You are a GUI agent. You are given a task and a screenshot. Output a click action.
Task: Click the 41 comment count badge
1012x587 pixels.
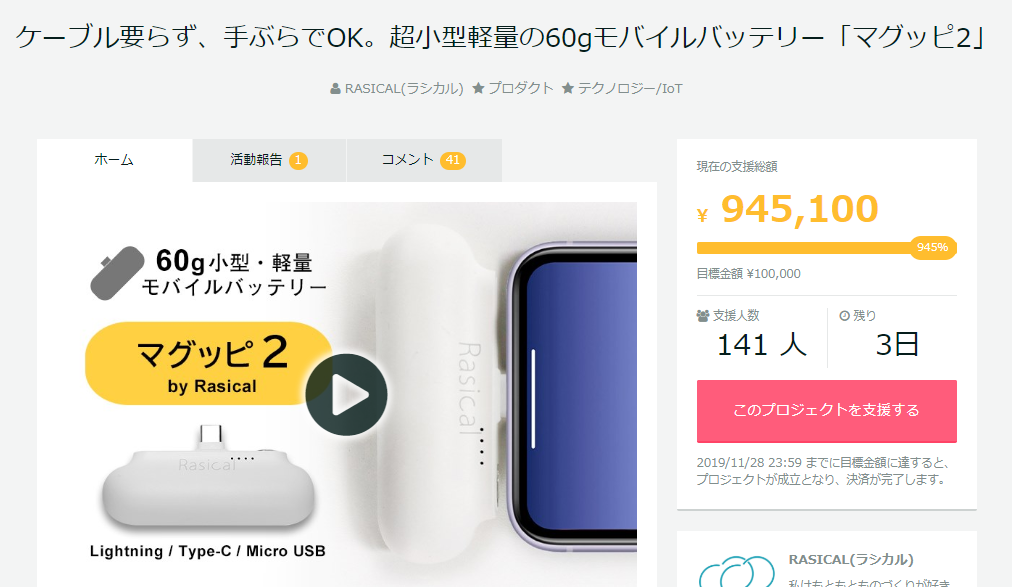(452, 160)
